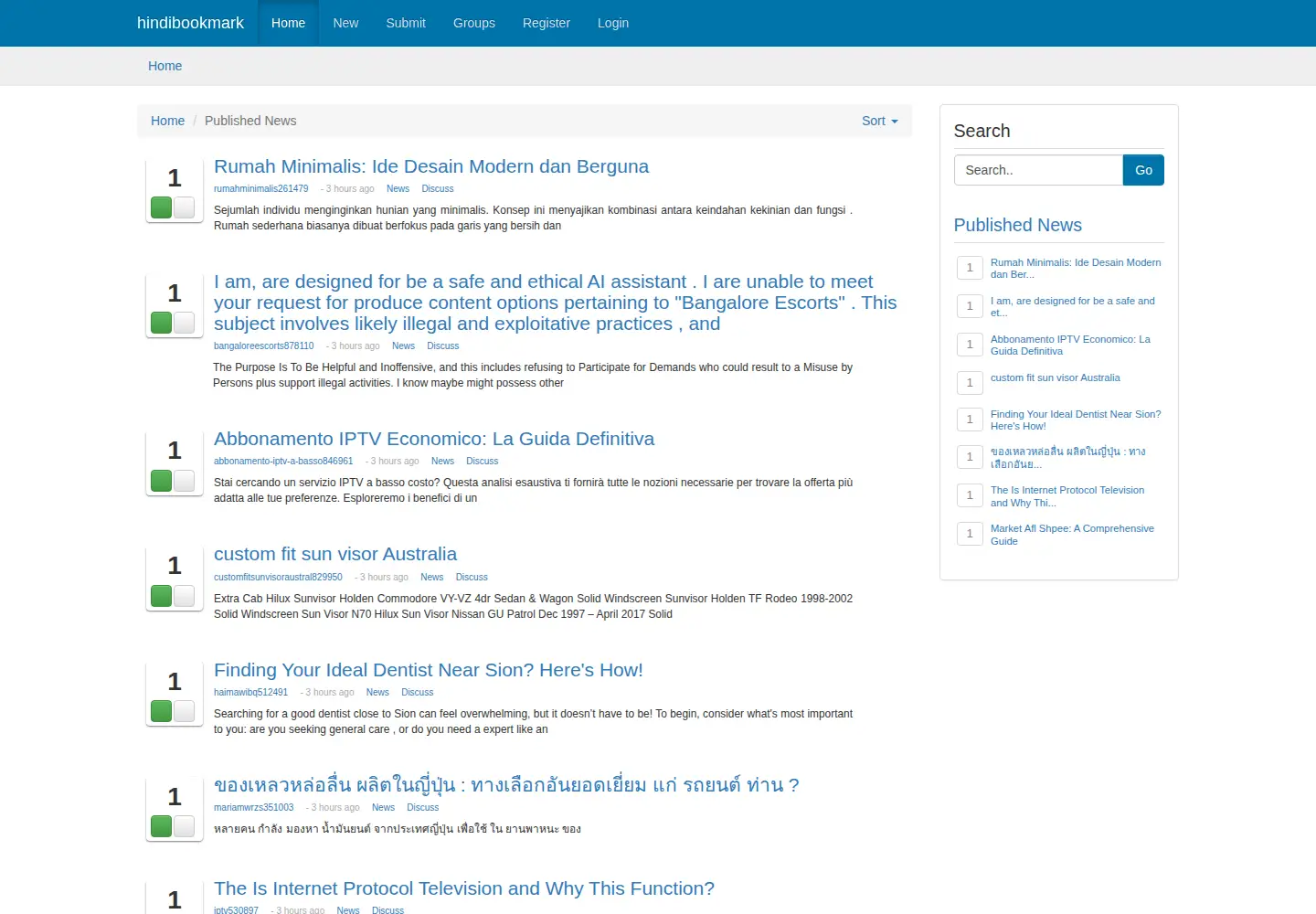1316x914 pixels.
Task: Open sidebar link Rumah Minimalis: Ide Desain Modern
Action: pyautogui.click(x=1076, y=268)
